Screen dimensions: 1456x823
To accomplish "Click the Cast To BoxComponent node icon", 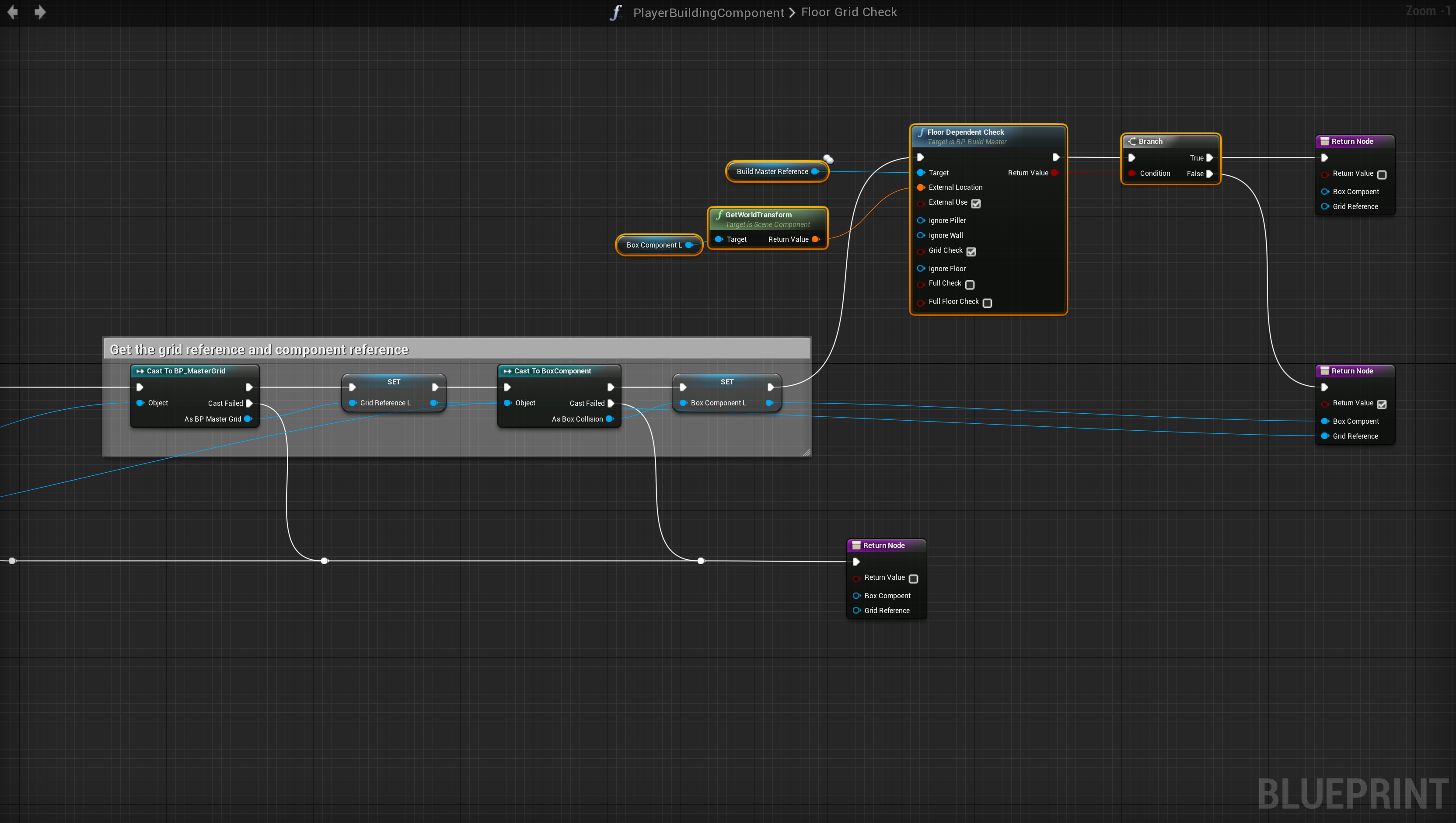I will click(x=507, y=371).
